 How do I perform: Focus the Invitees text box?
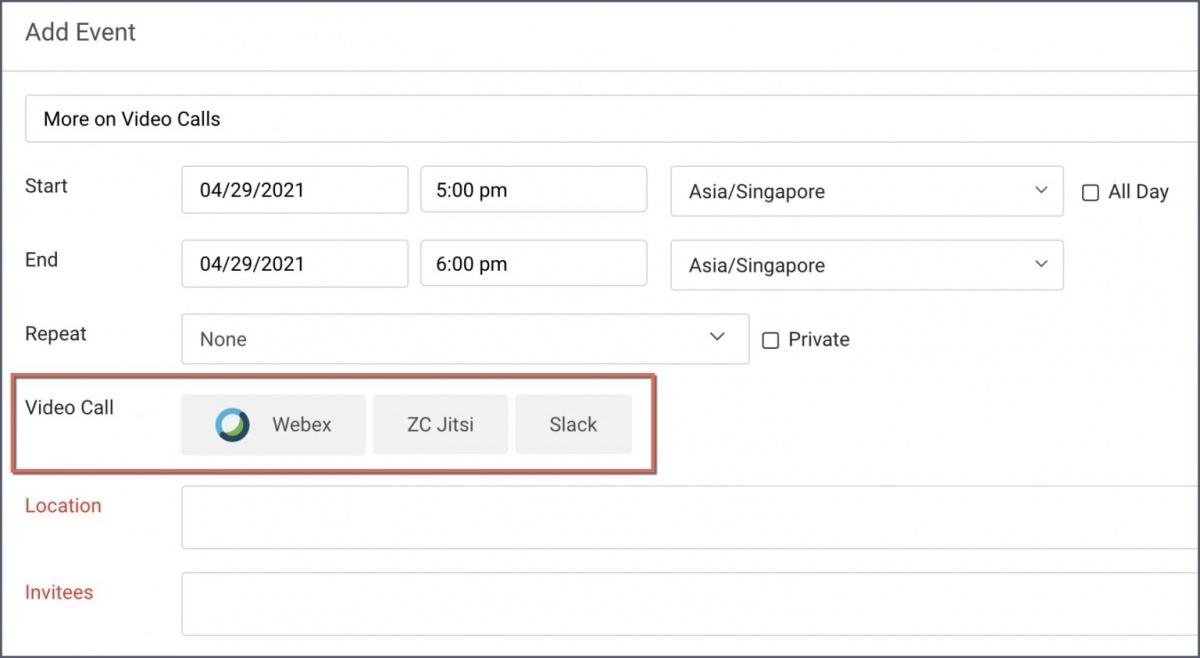pyautogui.click(x=690, y=603)
